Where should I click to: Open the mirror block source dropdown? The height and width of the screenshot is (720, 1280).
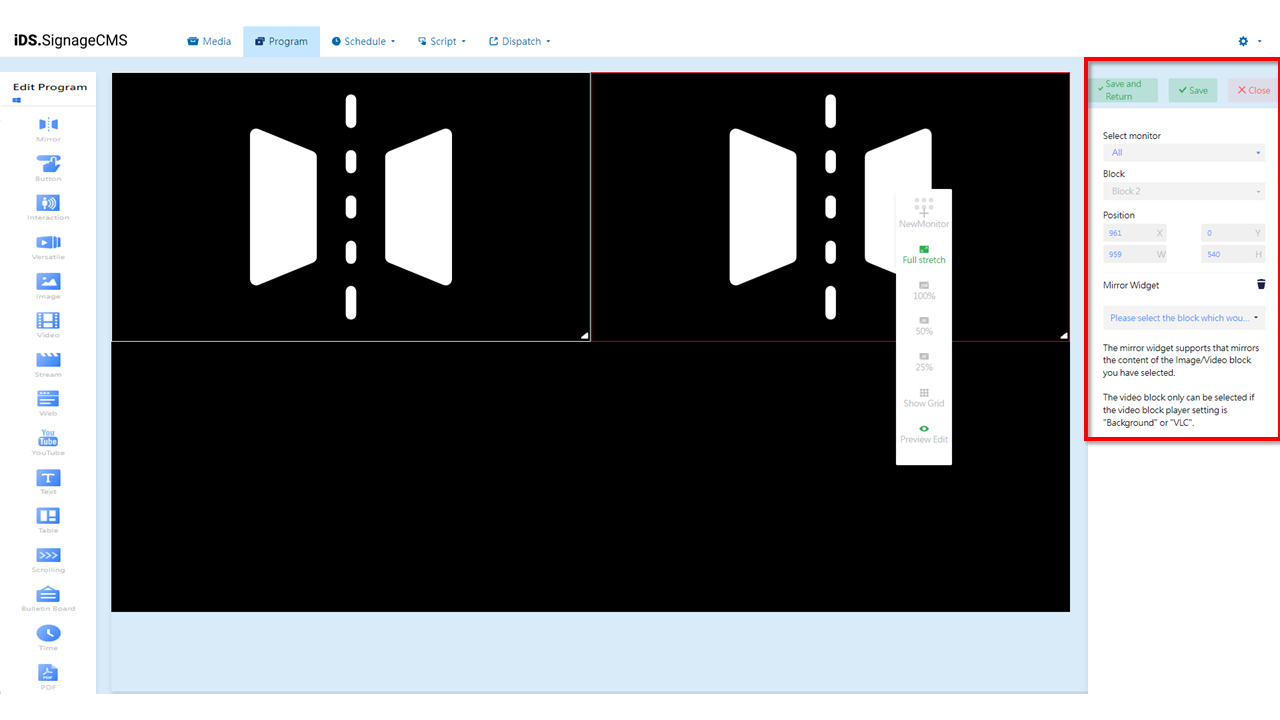click(x=1183, y=317)
